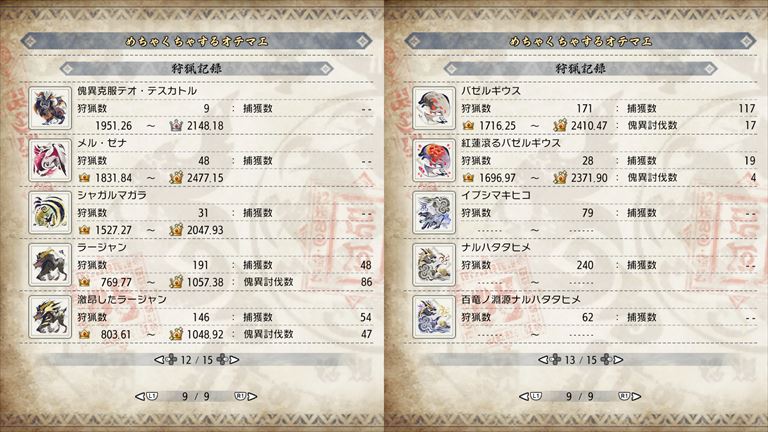The width and height of the screenshot is (768, 432).
Task: Select the ナルハタタヒメ monster icon
Action: tap(434, 264)
